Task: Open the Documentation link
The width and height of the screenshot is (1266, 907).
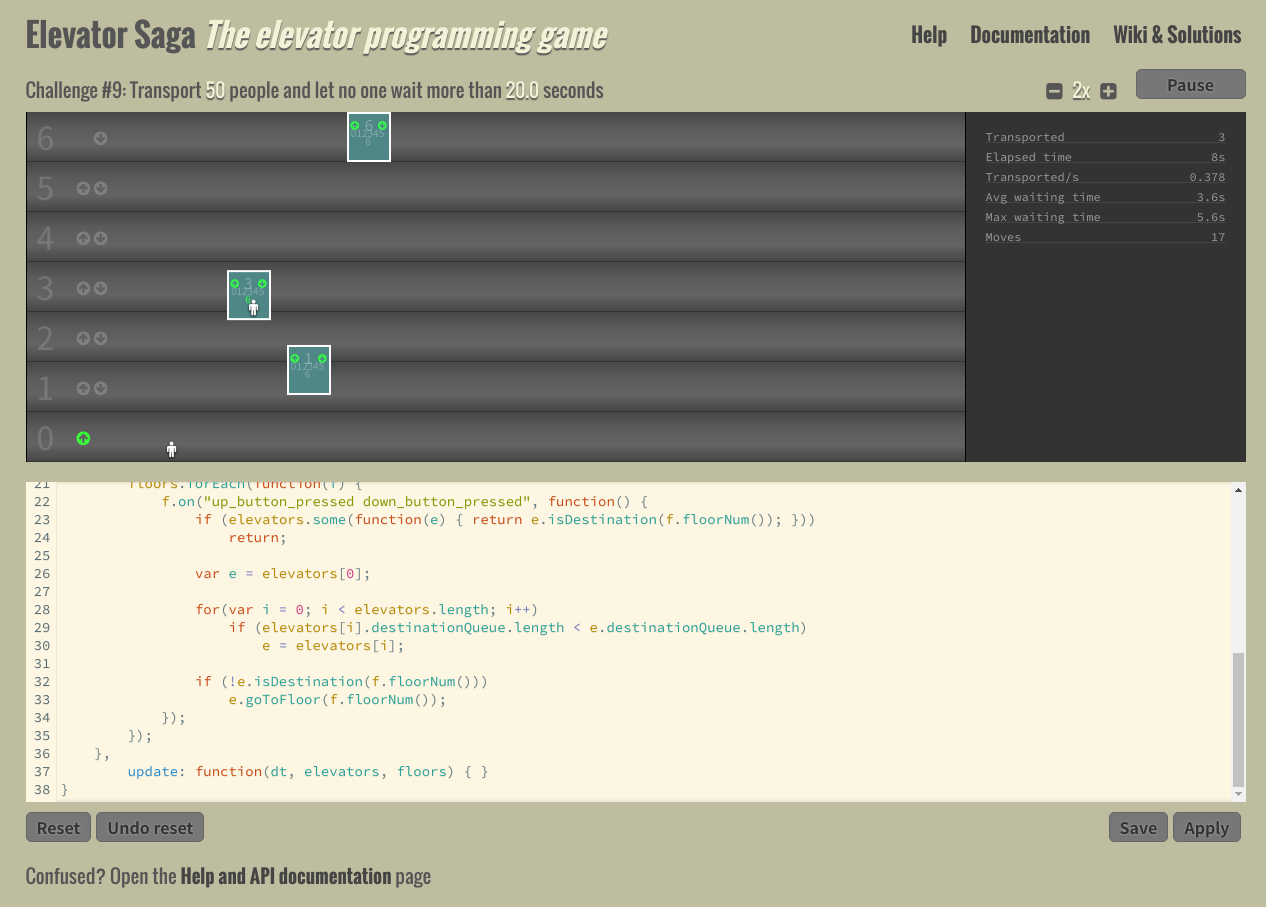Action: click(x=1030, y=35)
